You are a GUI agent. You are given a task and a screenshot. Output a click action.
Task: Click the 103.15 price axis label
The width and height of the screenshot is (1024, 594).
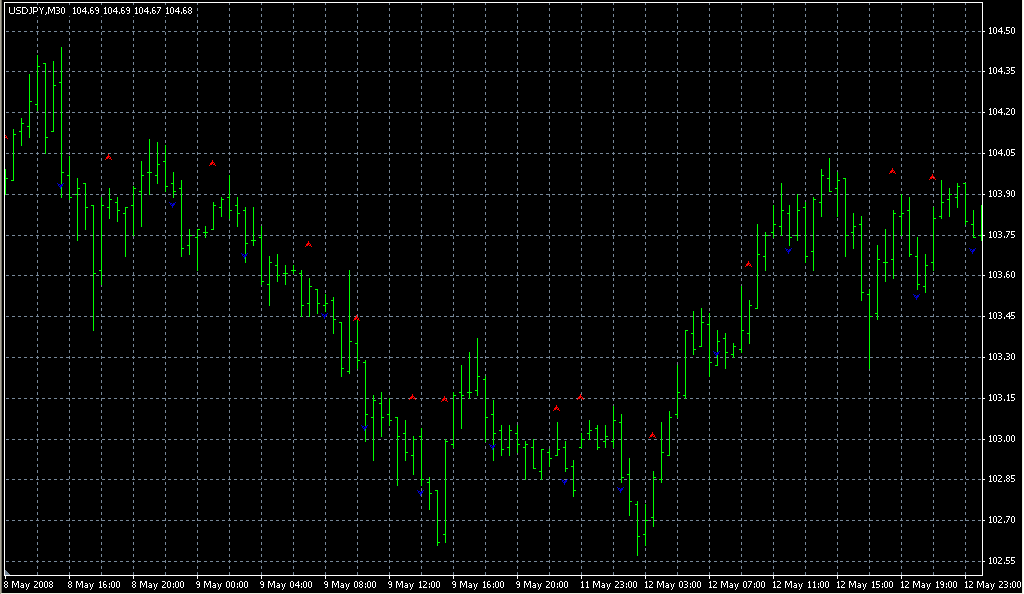pyautogui.click(x=1001, y=398)
